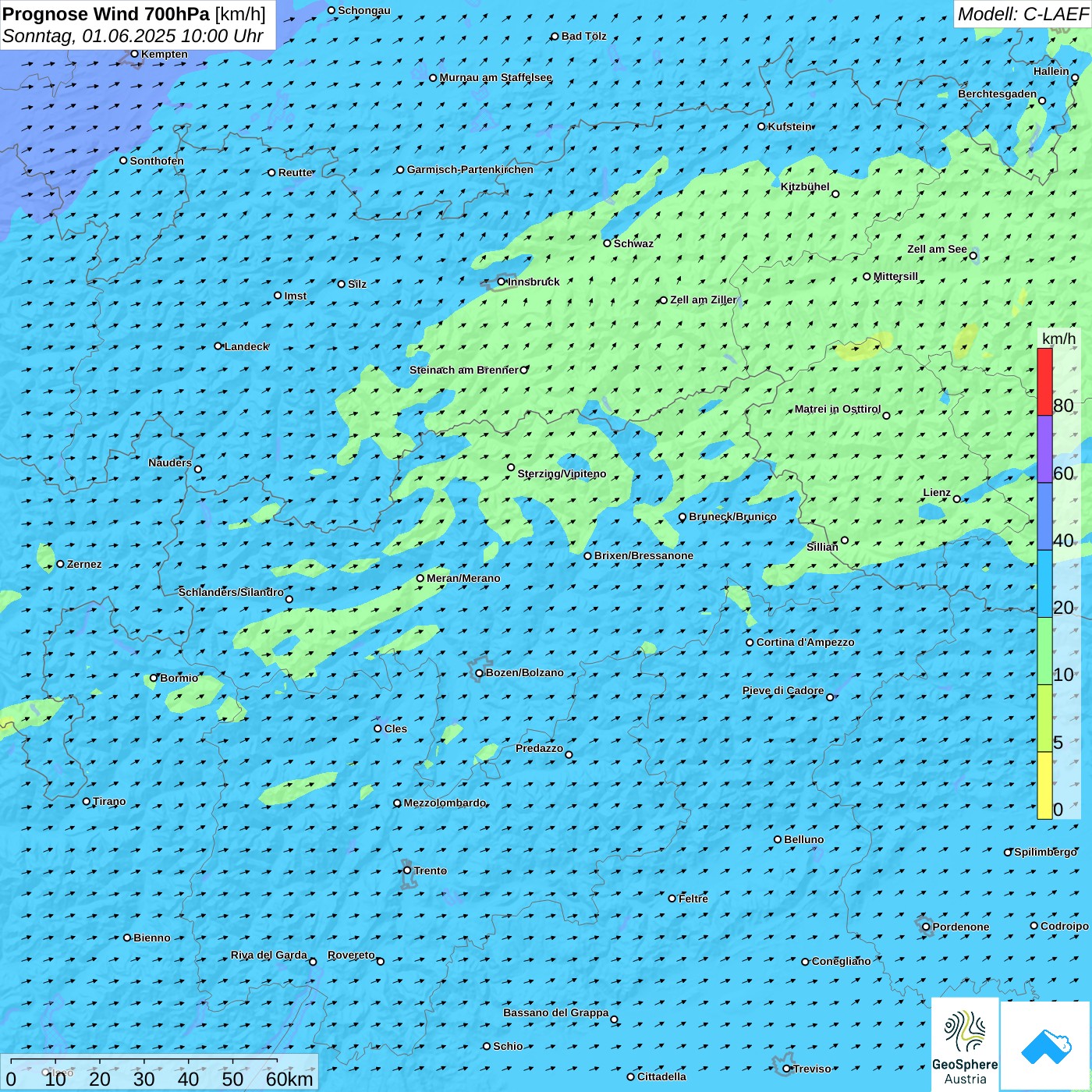
Task: Select the purple 60 km/h legend band
Action: tap(1044, 449)
